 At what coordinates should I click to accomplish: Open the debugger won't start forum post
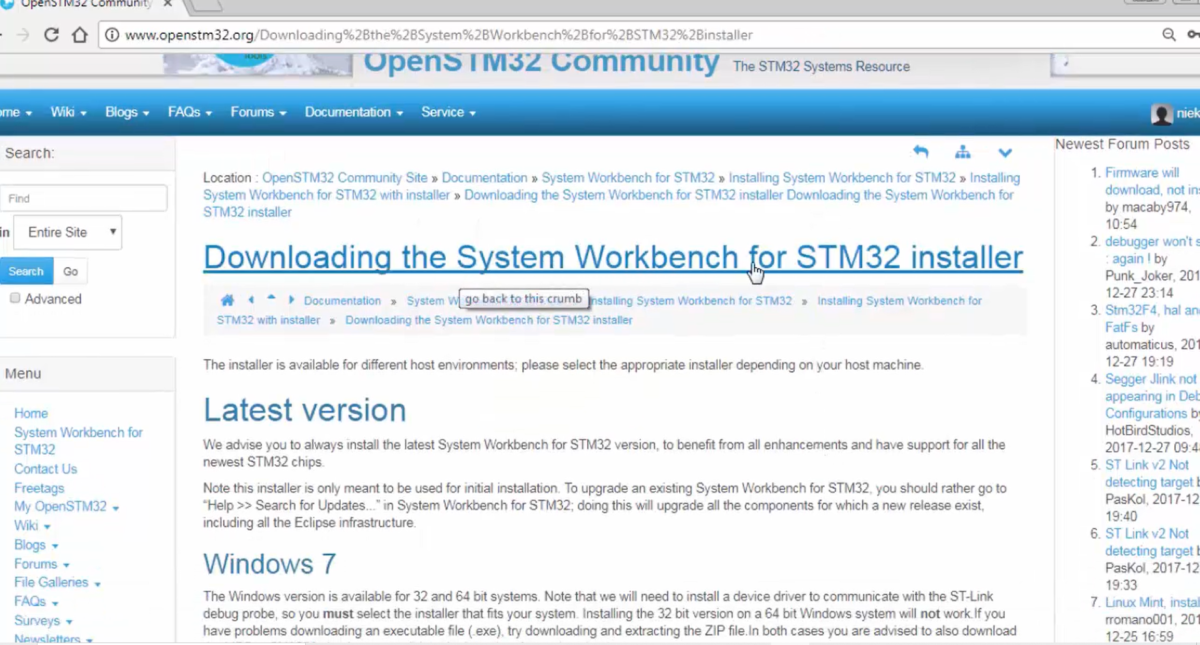(1152, 250)
